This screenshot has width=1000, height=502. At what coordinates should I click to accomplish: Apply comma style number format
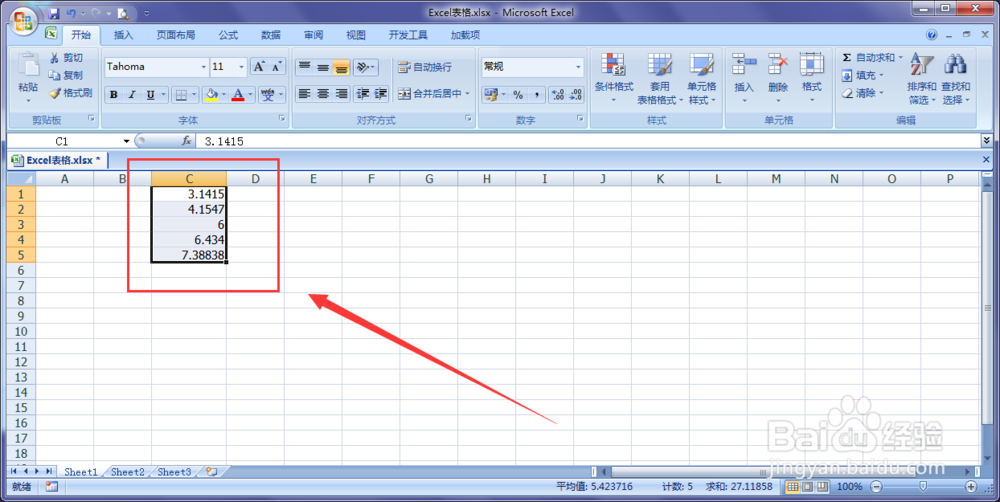tap(536, 94)
